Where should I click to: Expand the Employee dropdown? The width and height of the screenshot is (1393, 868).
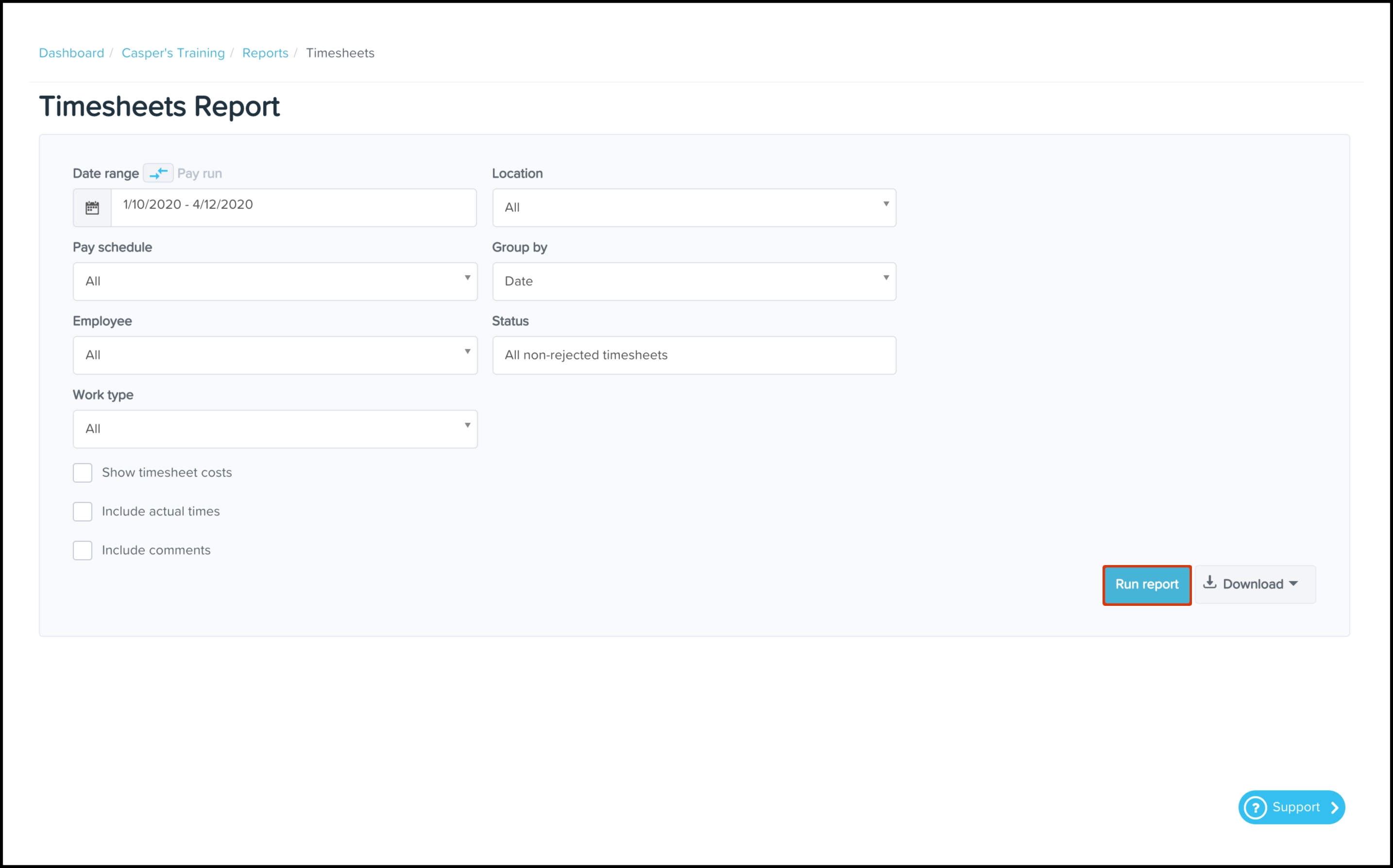[x=275, y=355]
